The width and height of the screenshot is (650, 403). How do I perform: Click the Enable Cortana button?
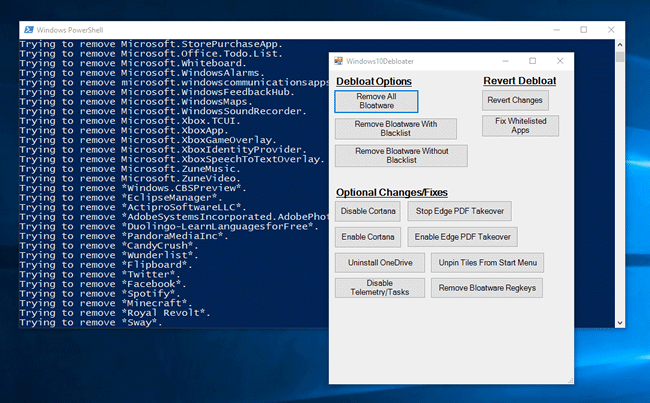pyautogui.click(x=369, y=237)
